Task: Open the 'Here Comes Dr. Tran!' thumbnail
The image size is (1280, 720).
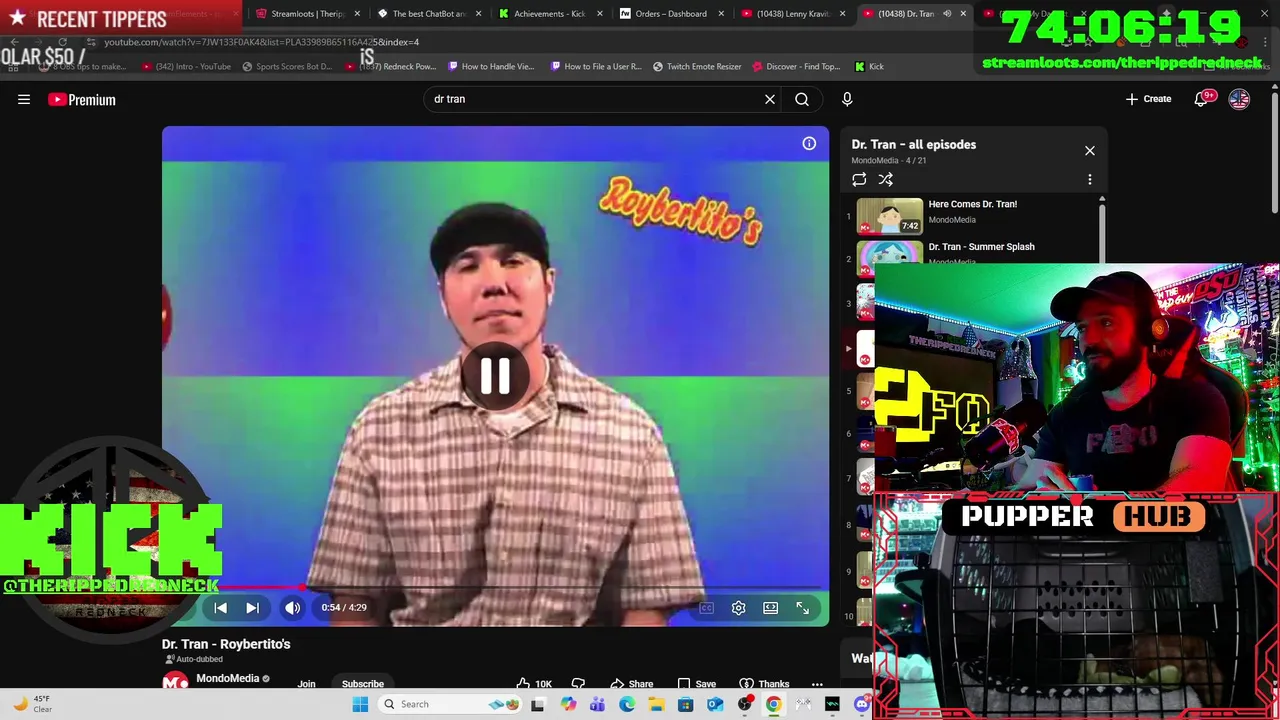Action: coord(889,215)
